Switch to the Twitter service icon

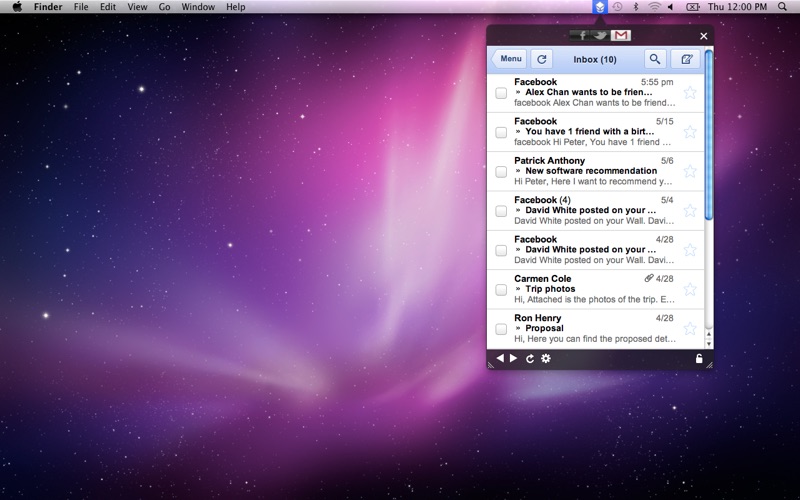point(600,36)
